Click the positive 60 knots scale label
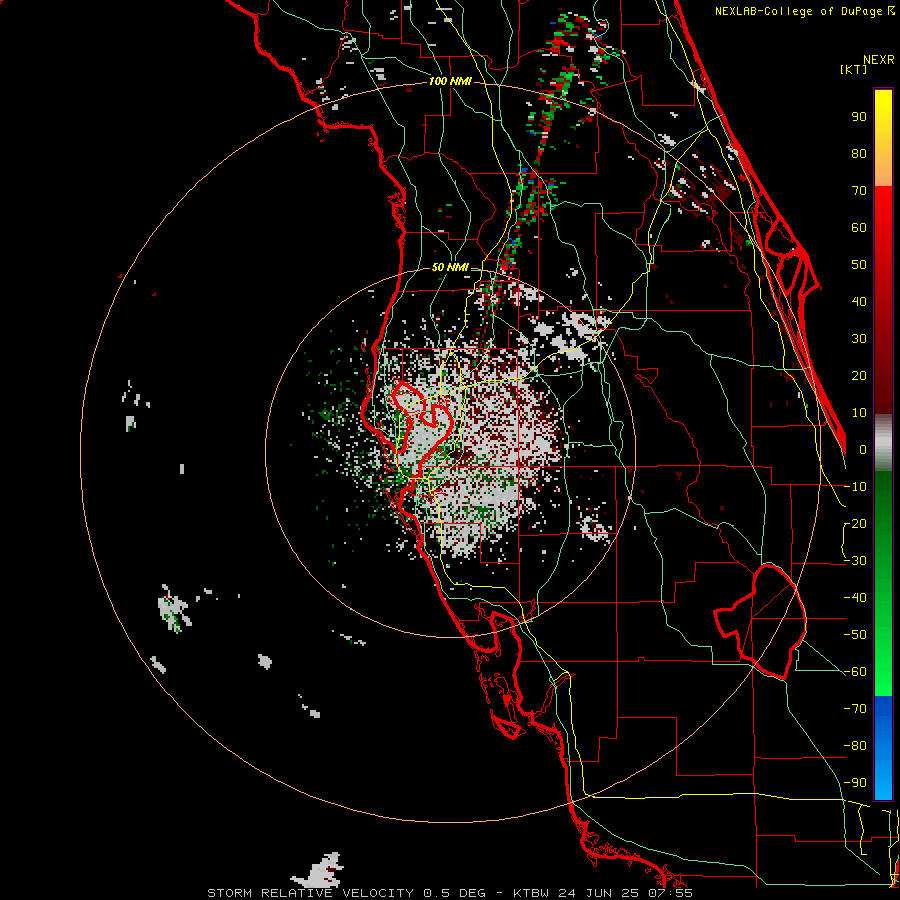 pyautogui.click(x=859, y=227)
